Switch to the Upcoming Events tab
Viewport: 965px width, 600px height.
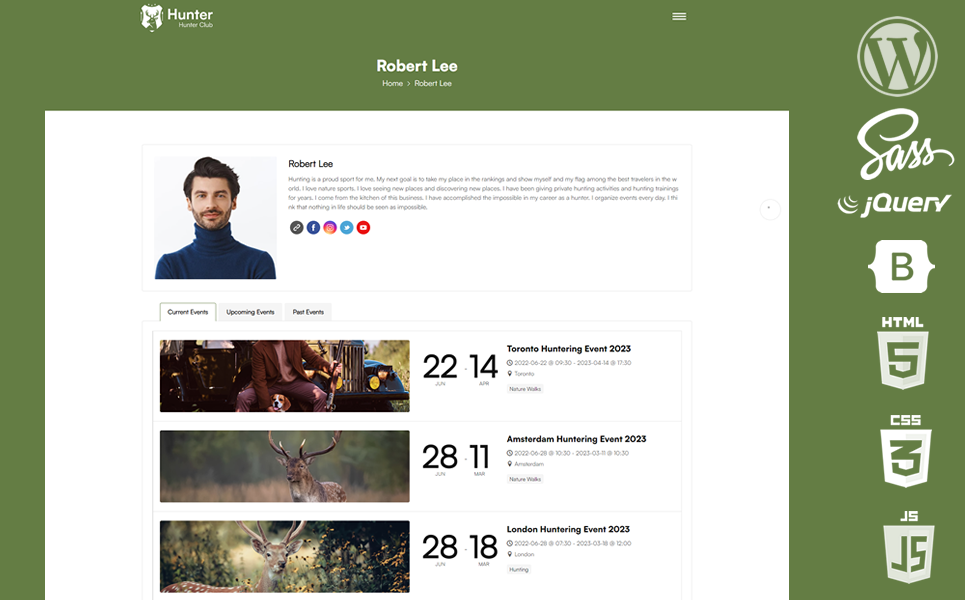[250, 312]
